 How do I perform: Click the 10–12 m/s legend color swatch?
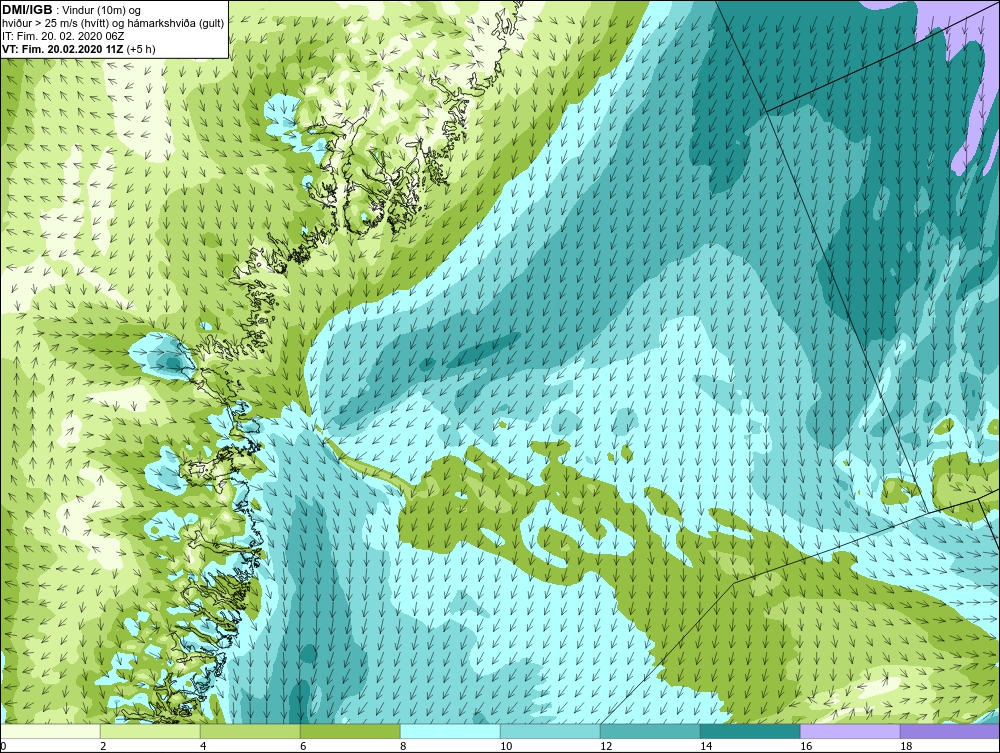tap(550, 731)
